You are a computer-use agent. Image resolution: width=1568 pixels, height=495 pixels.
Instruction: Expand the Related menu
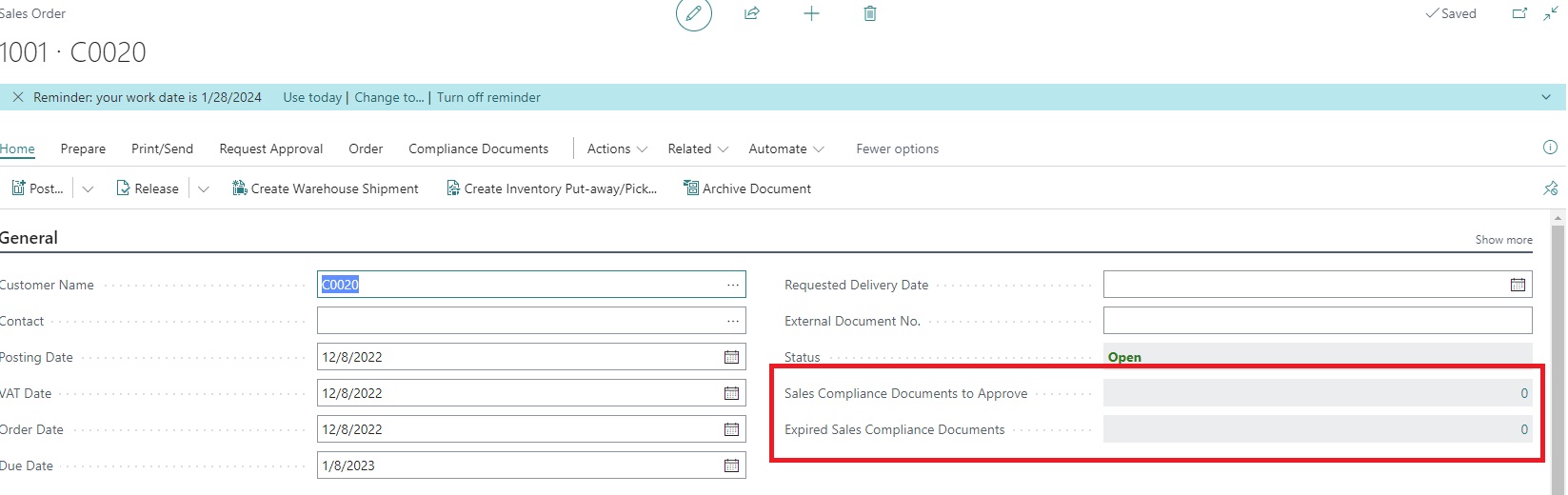coord(698,148)
